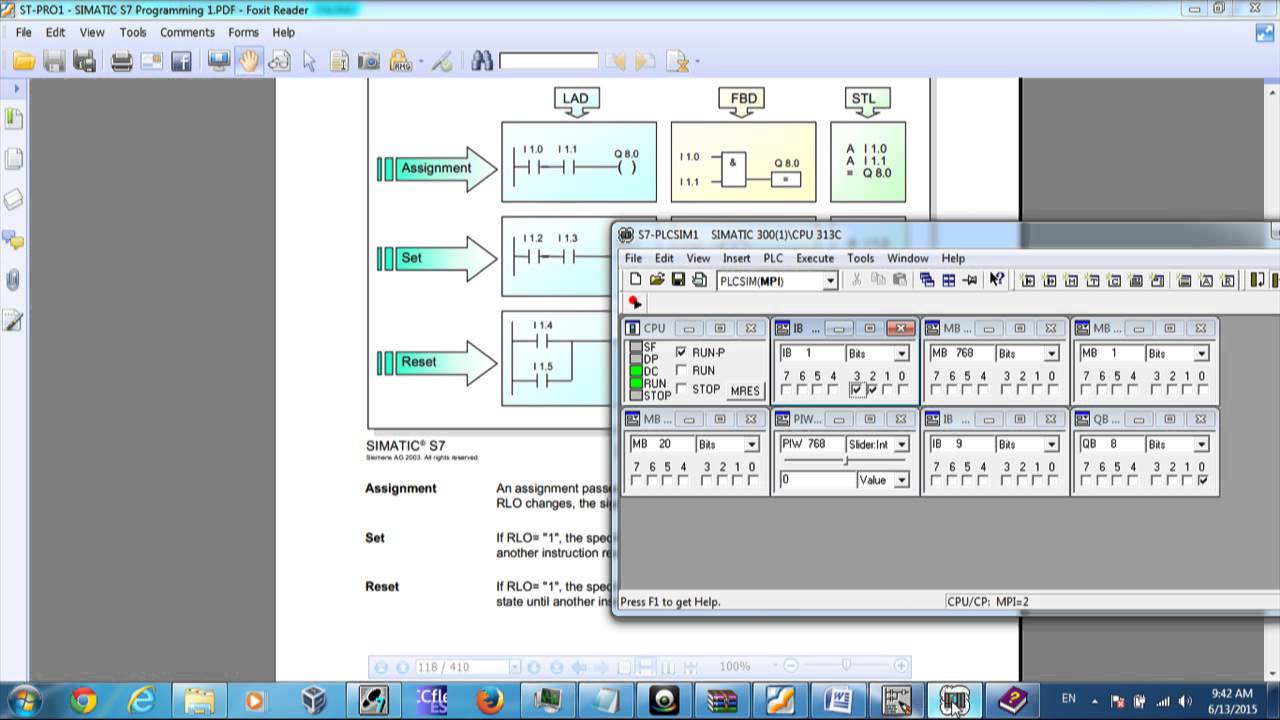The width and height of the screenshot is (1280, 720).
Task: Toggle bit 0 of QB 8
Action: [1202, 481]
